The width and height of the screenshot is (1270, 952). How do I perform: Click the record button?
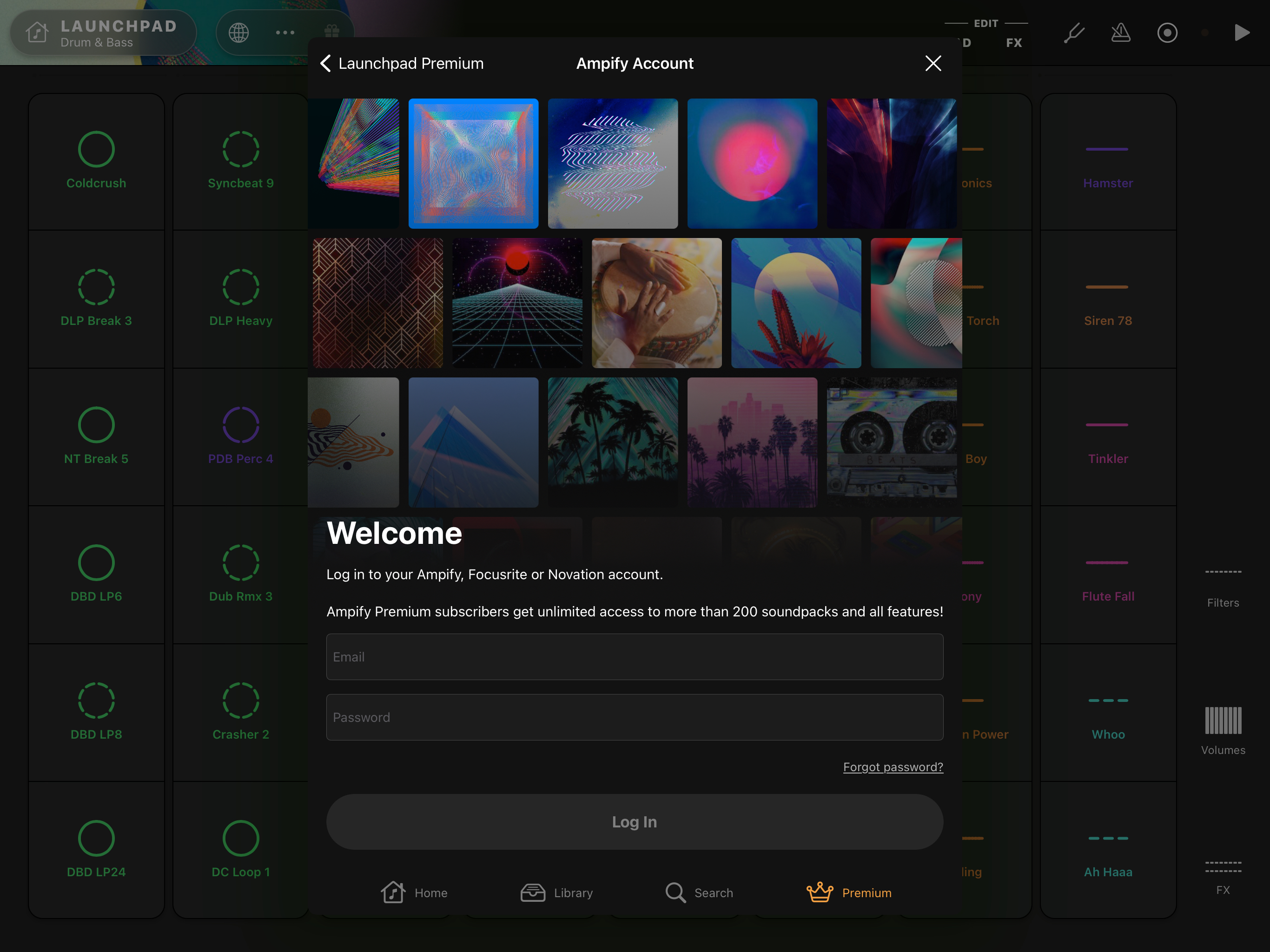point(1167,33)
